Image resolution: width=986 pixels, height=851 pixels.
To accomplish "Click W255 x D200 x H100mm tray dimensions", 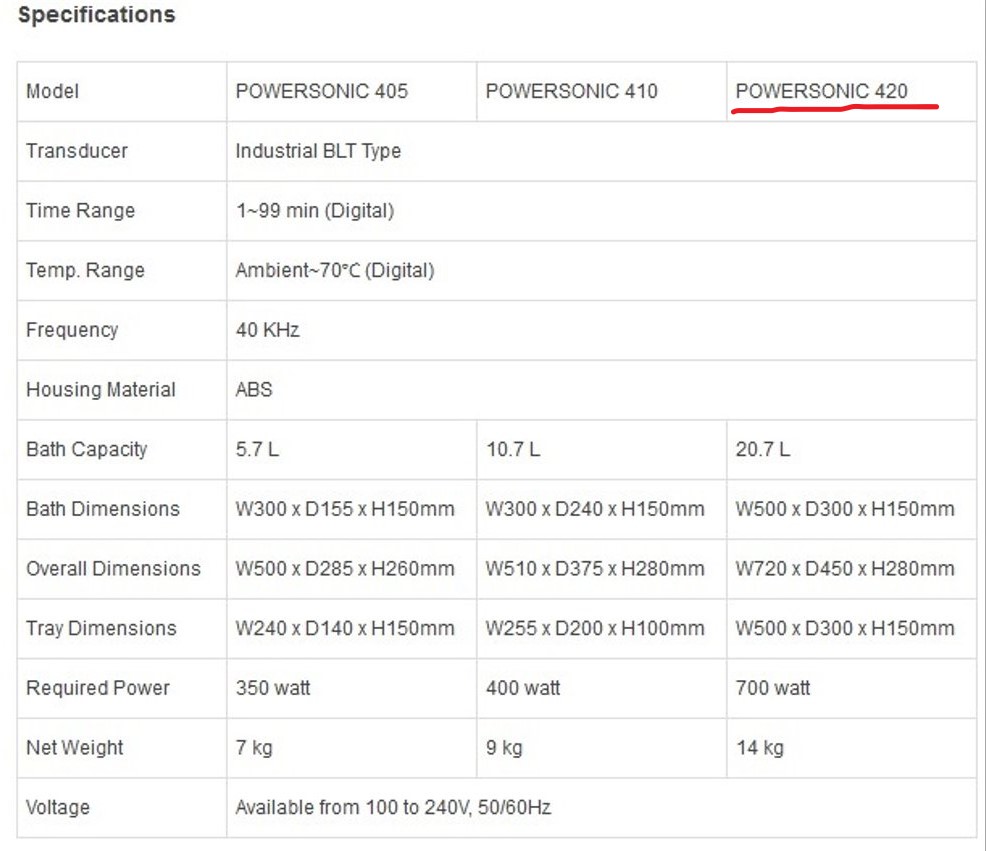I will point(594,629).
